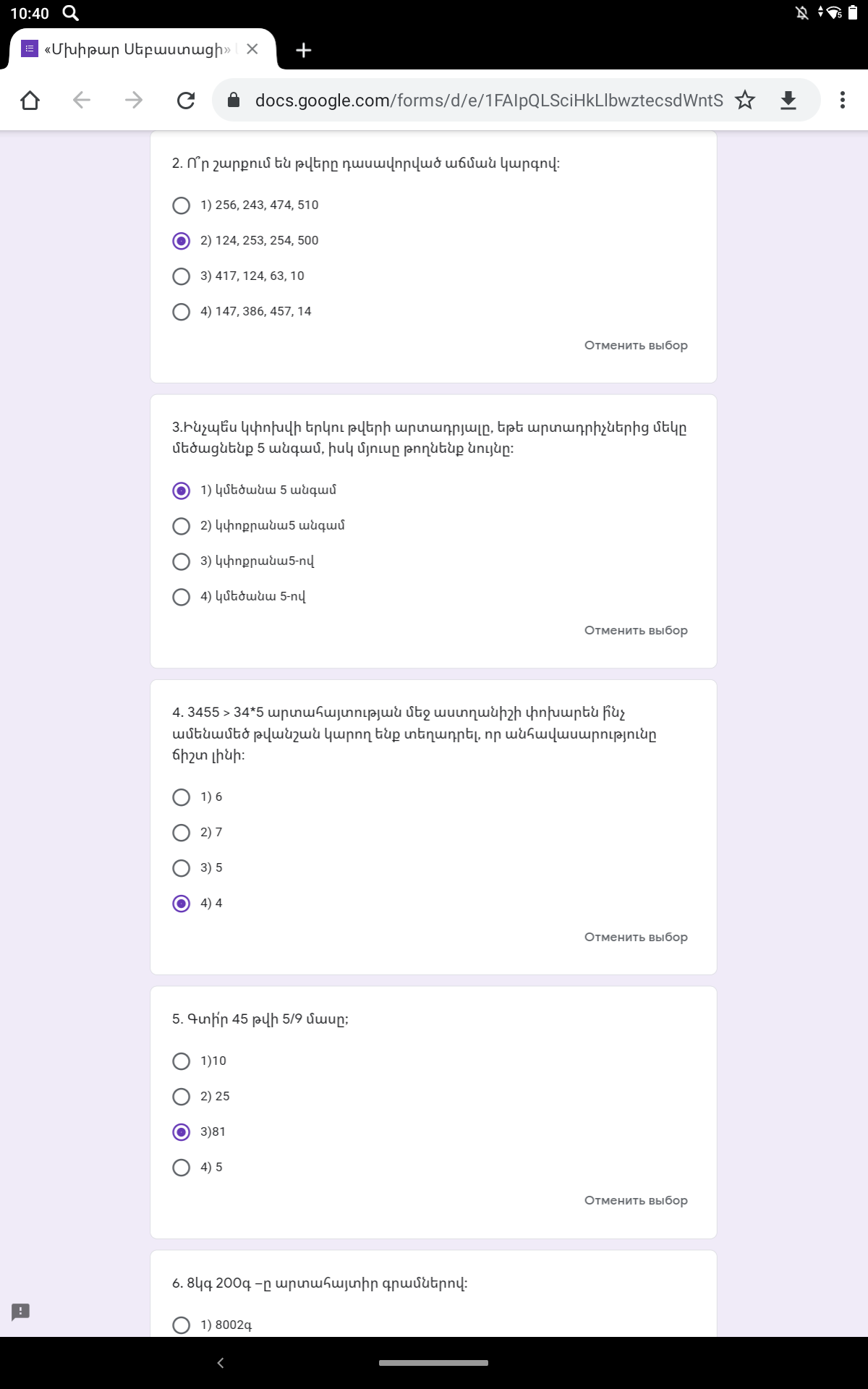This screenshot has height=1389, width=868.
Task: Clear selection for question 2 via "Отменить выбор"
Action: [x=636, y=346]
